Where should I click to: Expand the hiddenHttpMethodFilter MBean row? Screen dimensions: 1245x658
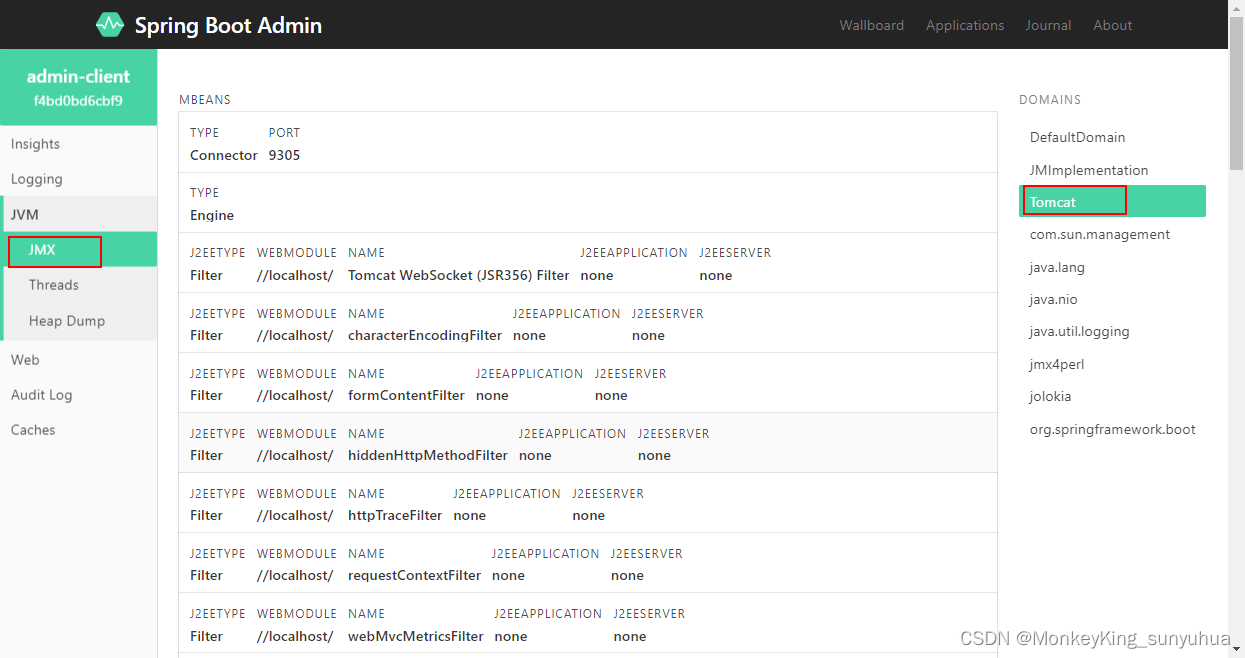[588, 443]
